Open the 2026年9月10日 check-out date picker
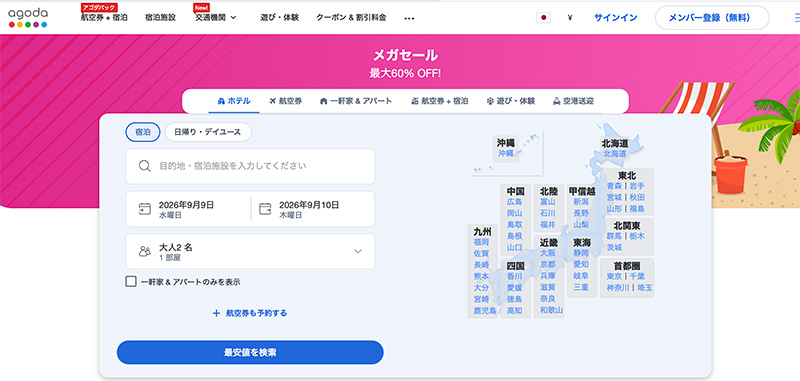This screenshot has height=381, width=800. coord(313,209)
